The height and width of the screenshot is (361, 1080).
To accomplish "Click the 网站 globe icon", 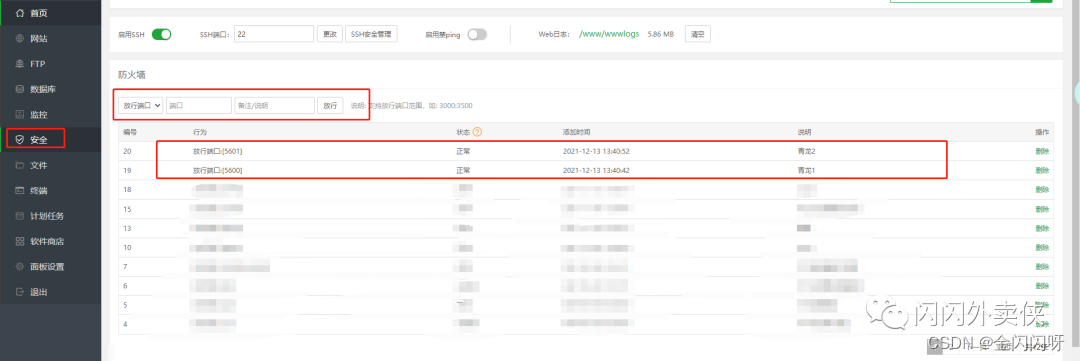I will (x=19, y=39).
